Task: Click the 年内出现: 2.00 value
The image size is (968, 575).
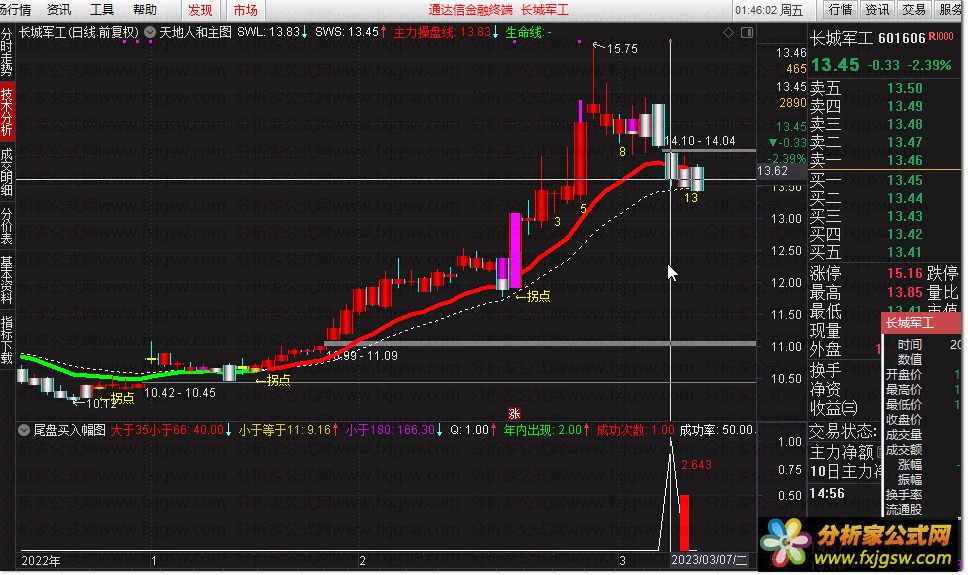Action: click(546, 430)
